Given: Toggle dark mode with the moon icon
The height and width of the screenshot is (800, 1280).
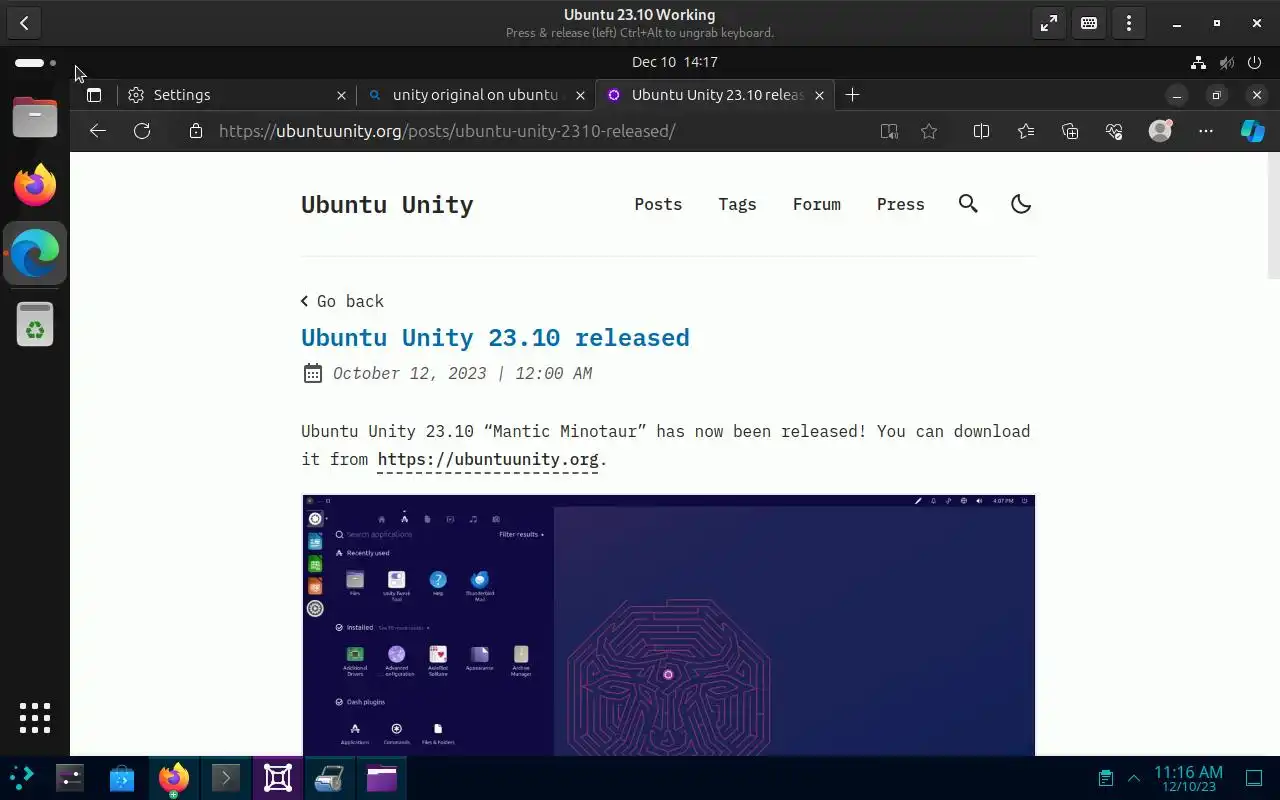Looking at the screenshot, I should pos(1021,204).
